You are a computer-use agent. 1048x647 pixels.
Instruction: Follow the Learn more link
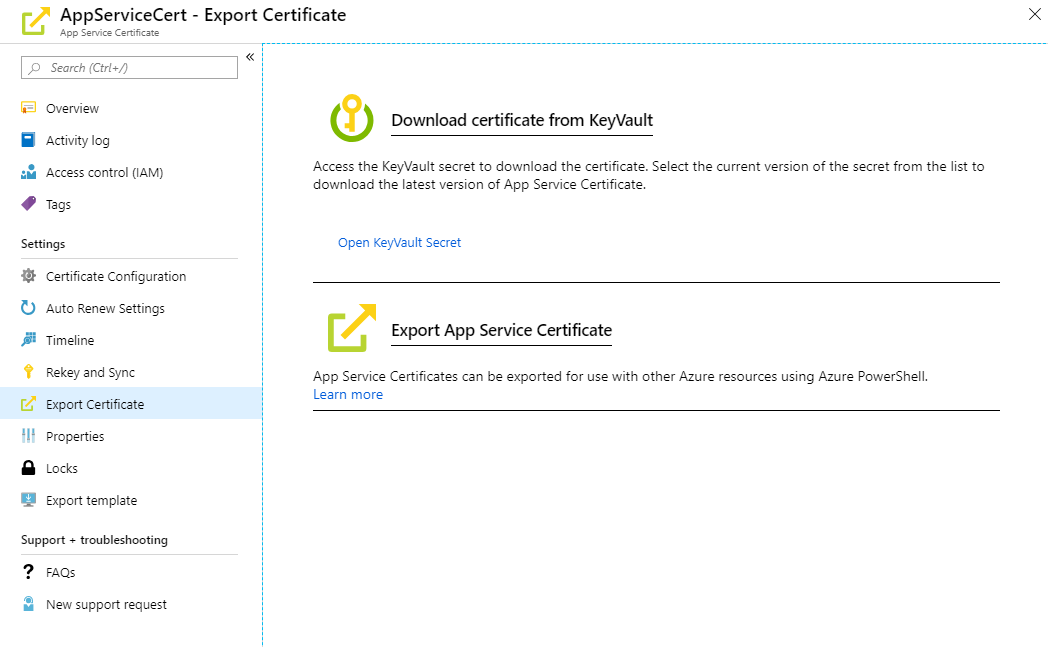[x=348, y=394]
